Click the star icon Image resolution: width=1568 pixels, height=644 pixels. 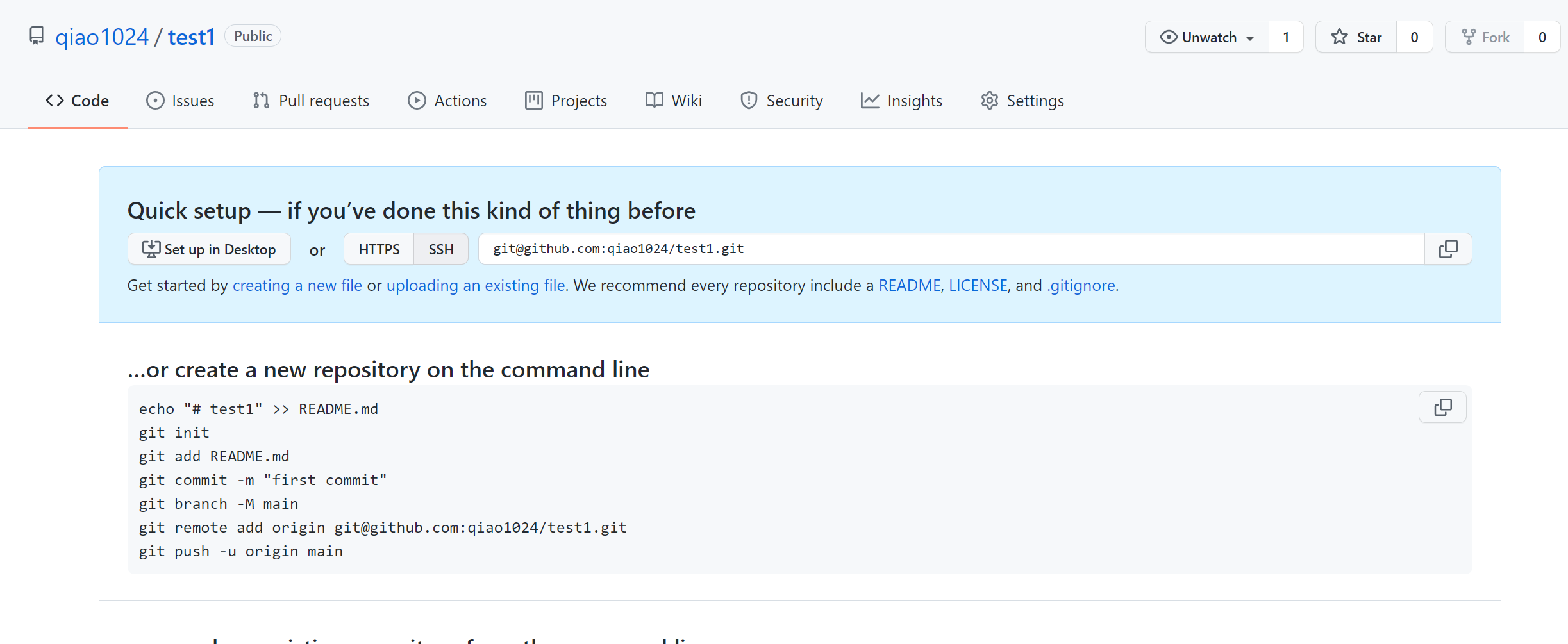click(1339, 37)
